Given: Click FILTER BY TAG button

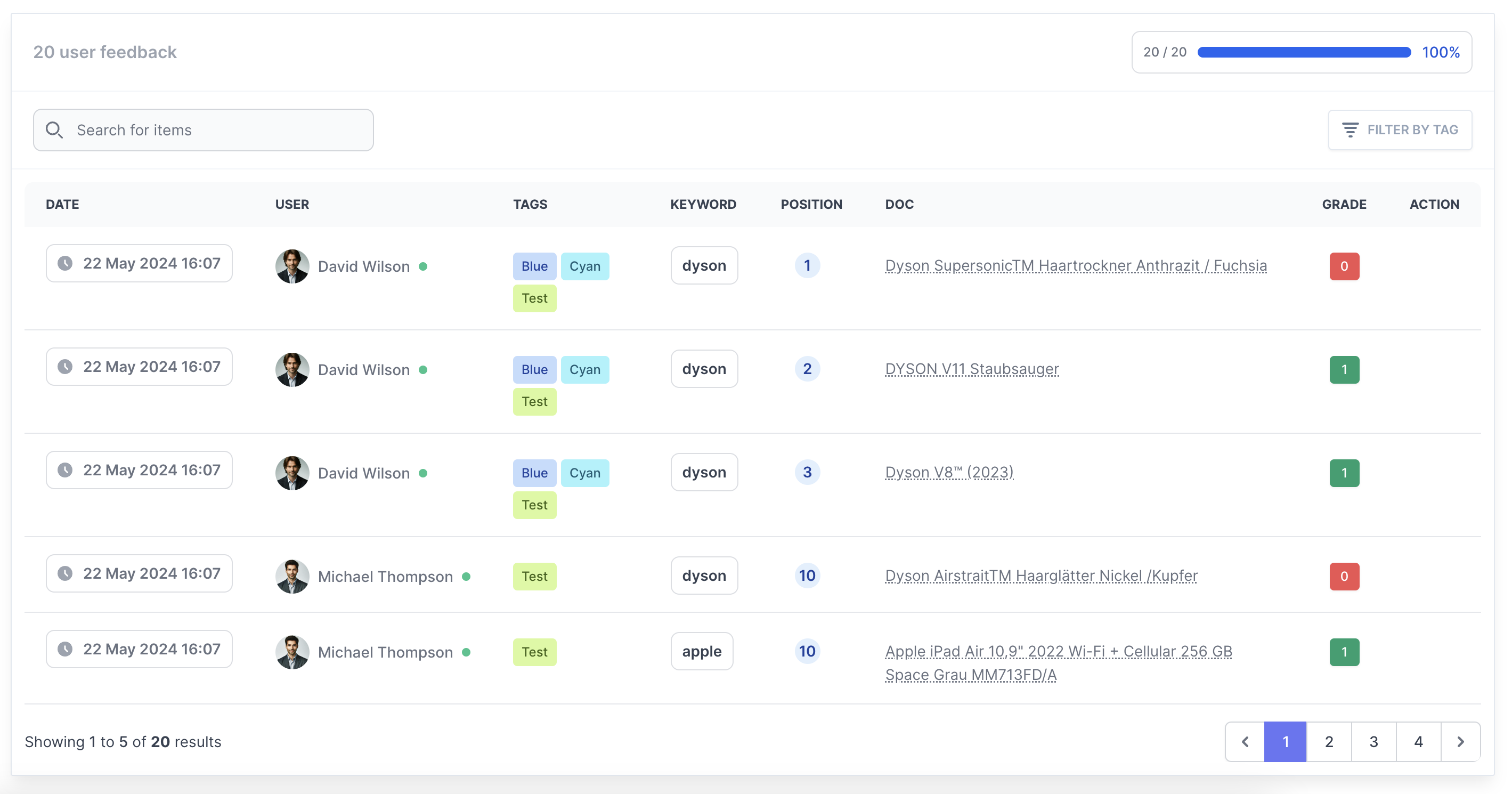Looking at the screenshot, I should pos(1400,129).
